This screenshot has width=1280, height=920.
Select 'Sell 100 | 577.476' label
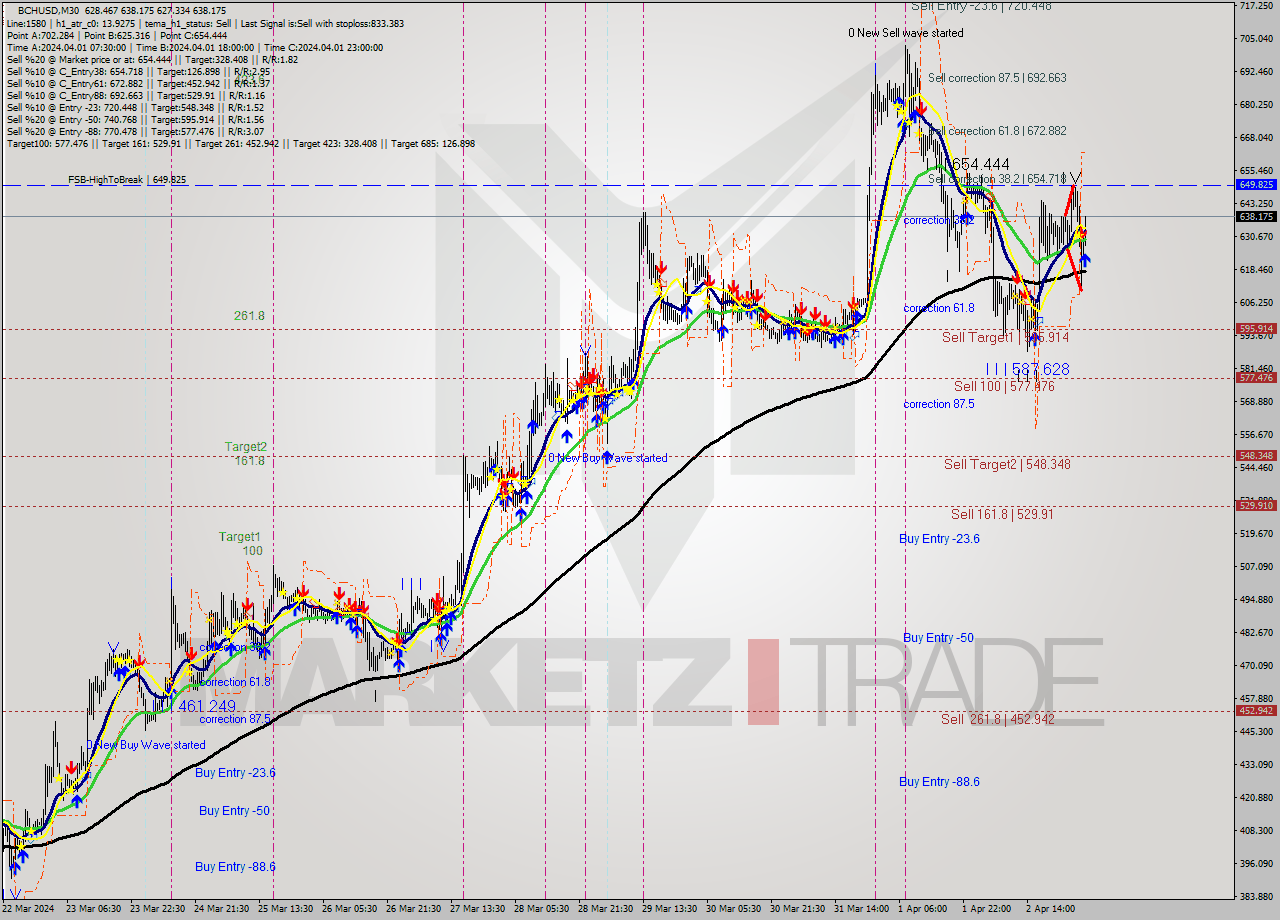(x=1004, y=386)
